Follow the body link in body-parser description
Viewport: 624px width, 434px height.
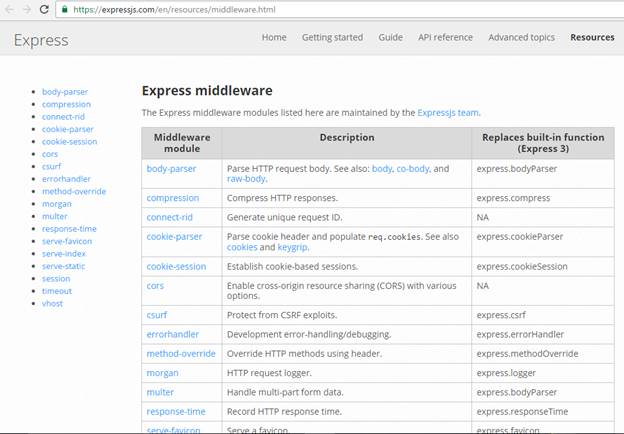(x=382, y=169)
